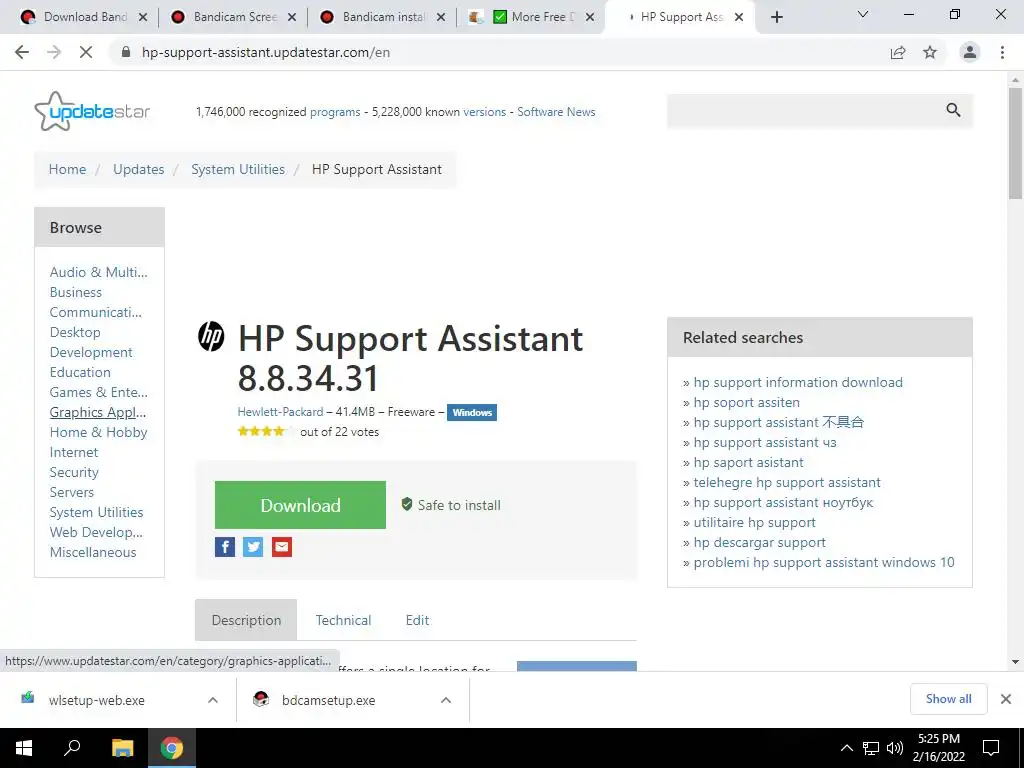Close the Download Bandicam tab
This screenshot has height=768, width=1024.
point(143,17)
